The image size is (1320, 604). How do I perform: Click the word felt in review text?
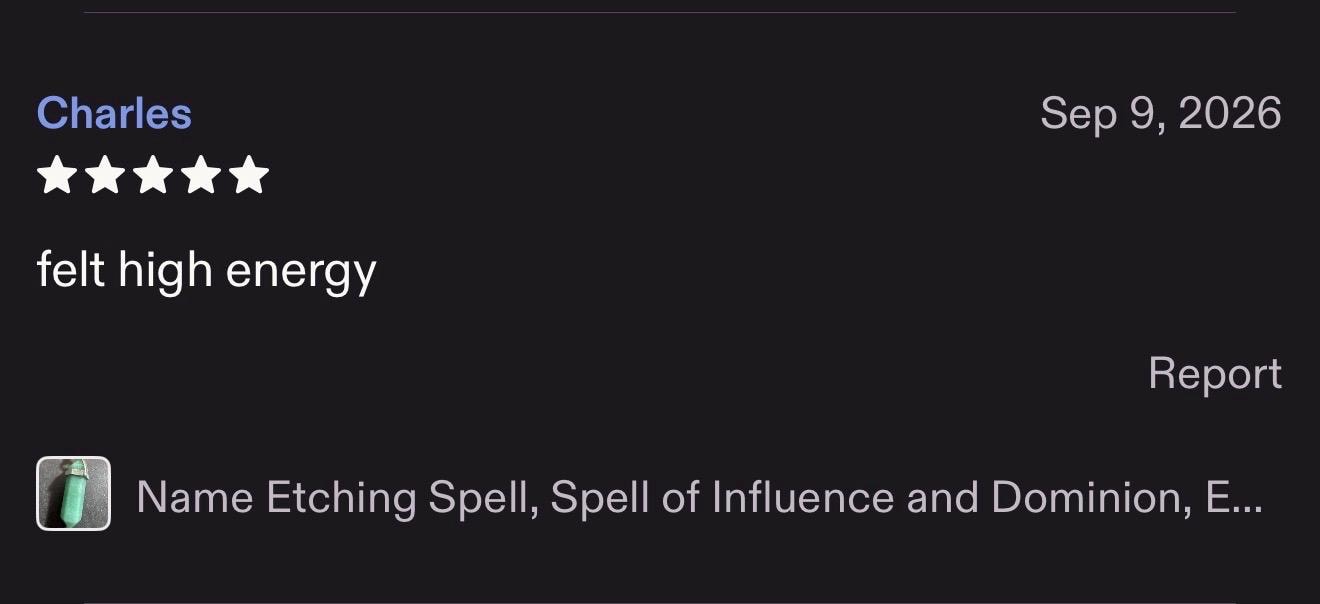pyautogui.click(x=71, y=270)
